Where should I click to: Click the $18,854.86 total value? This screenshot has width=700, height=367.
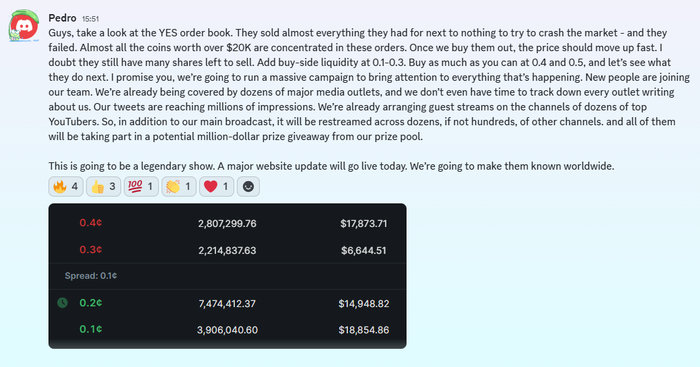(x=363, y=330)
